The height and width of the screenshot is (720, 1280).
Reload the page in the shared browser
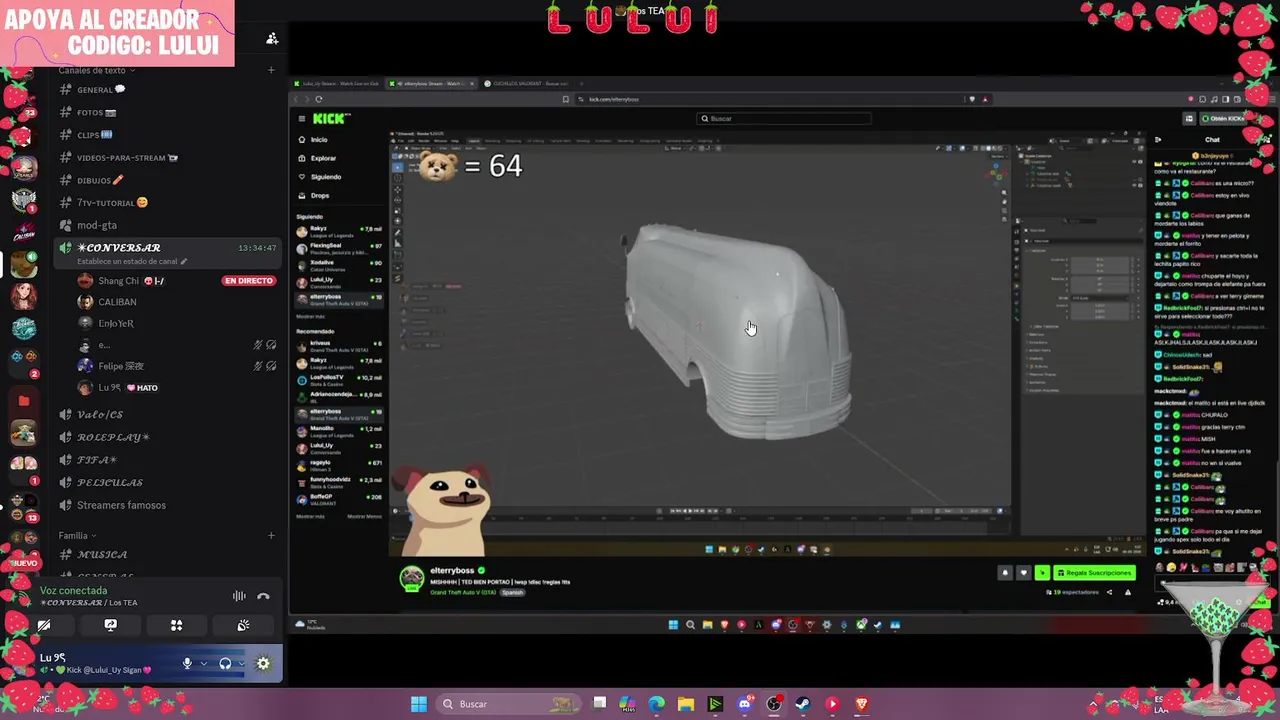pos(319,99)
